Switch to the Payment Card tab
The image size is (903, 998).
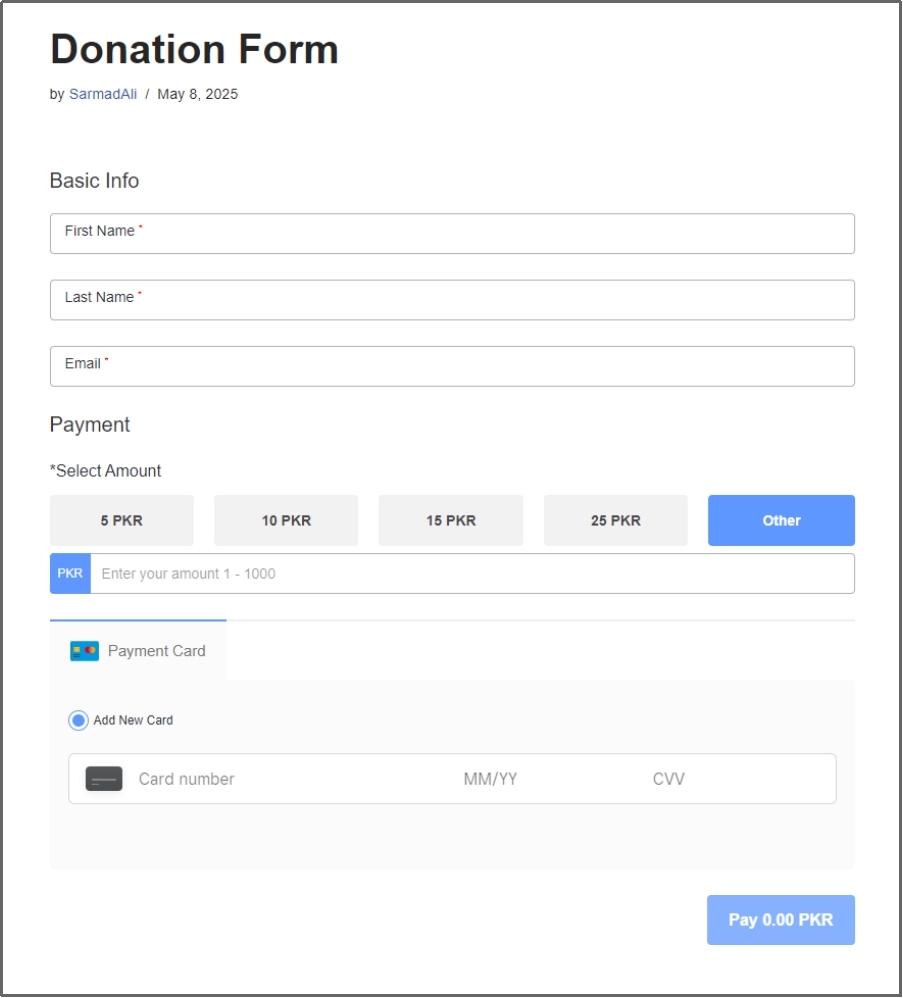(138, 651)
